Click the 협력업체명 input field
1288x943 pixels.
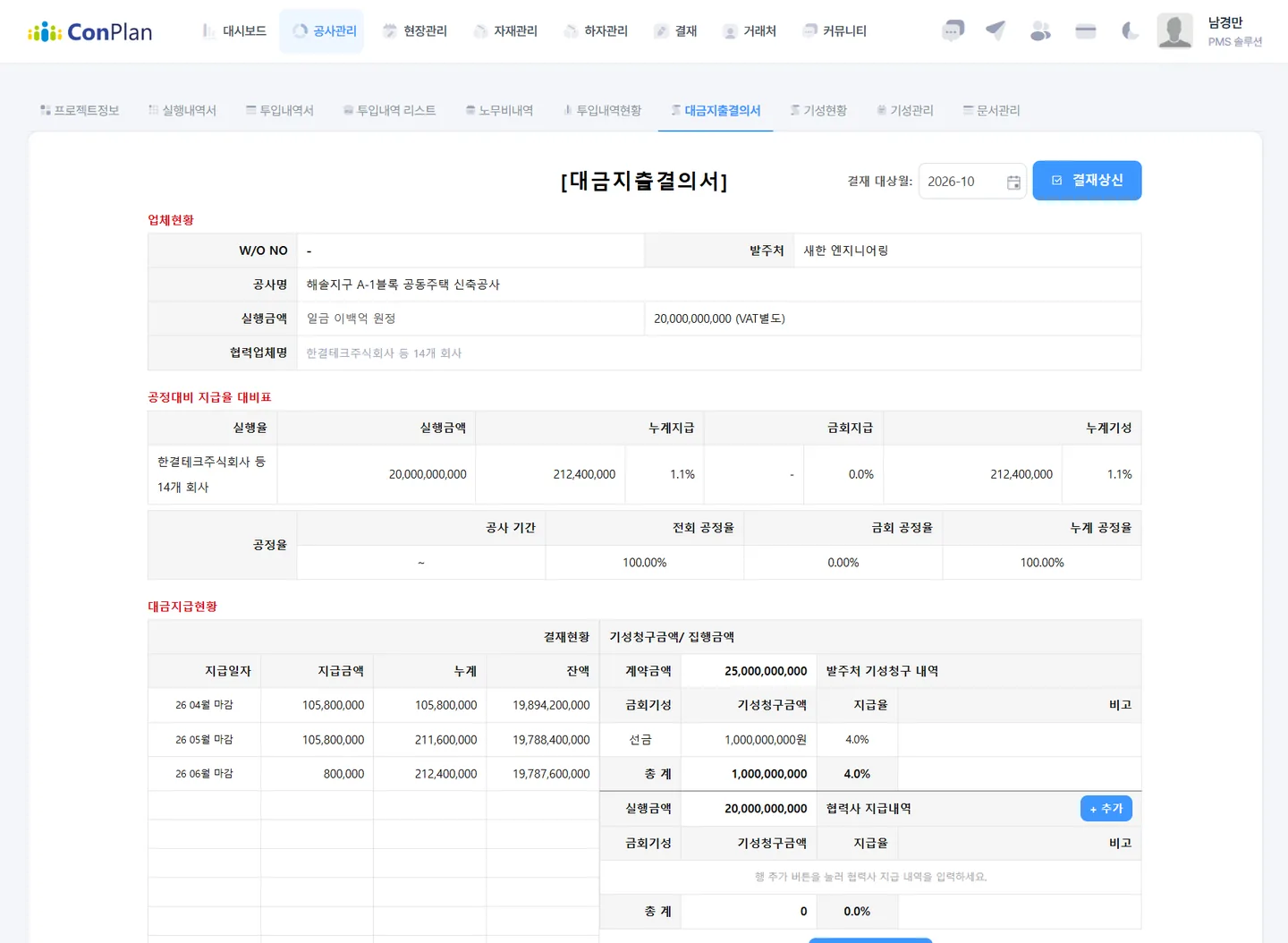click(x=719, y=353)
